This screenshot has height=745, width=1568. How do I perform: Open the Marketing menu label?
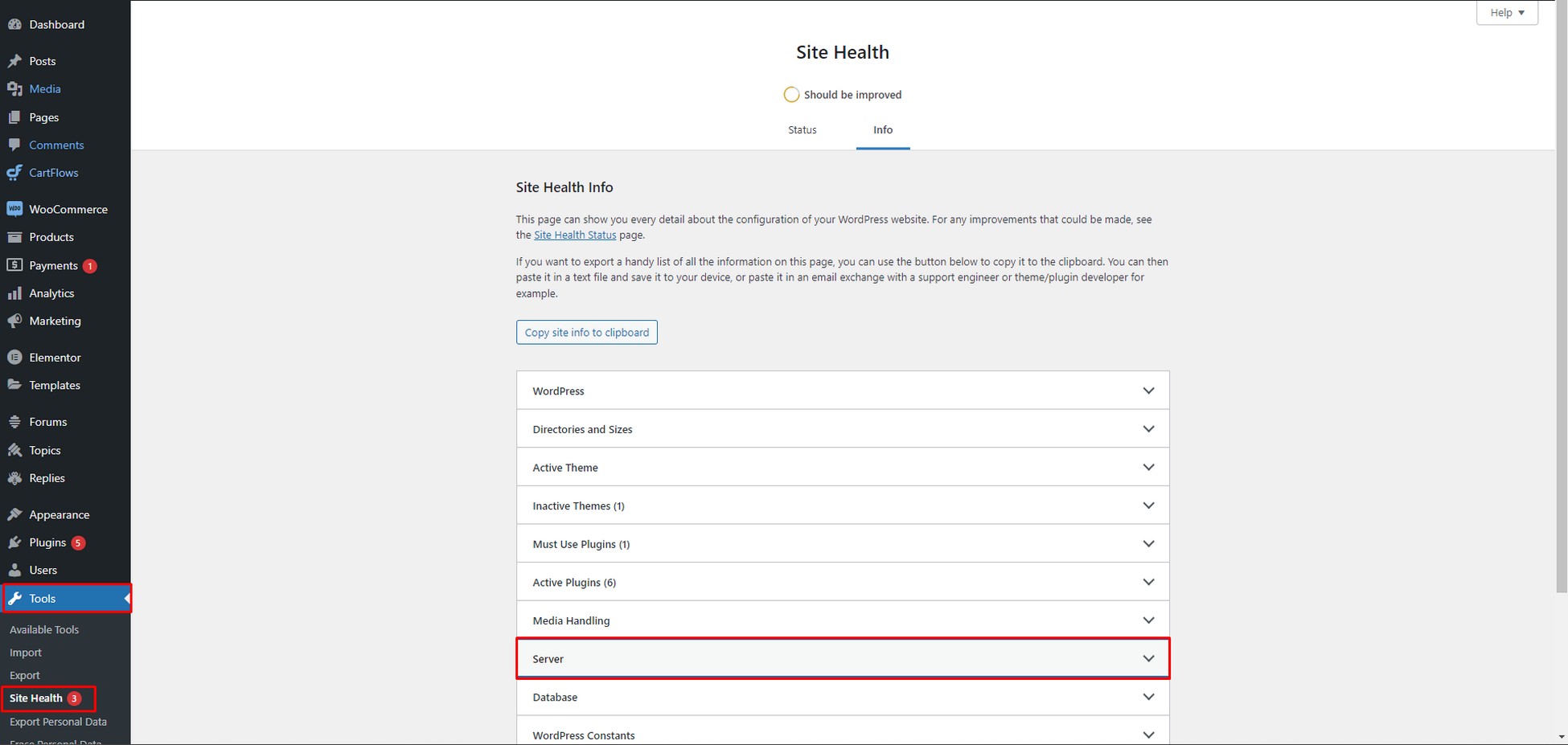tap(55, 321)
